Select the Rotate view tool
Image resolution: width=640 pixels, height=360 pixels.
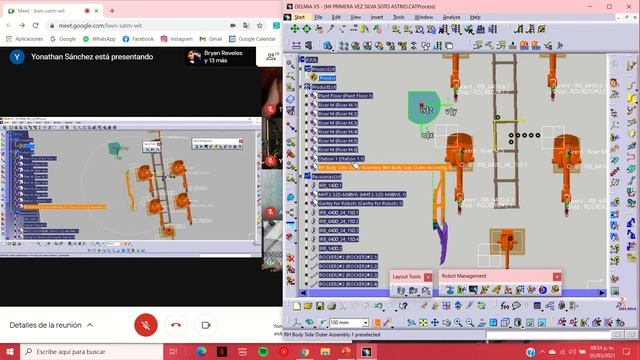point(447,322)
